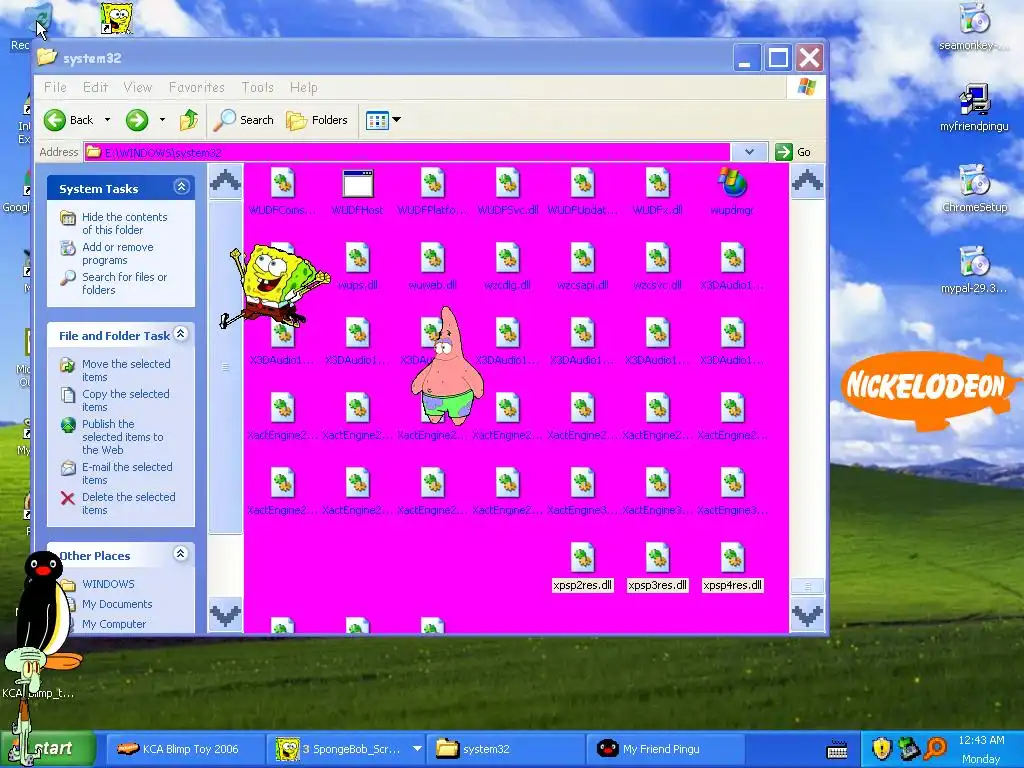Image resolution: width=1024 pixels, height=768 pixels.
Task: Open the Search toolbar button
Action: pos(246,120)
